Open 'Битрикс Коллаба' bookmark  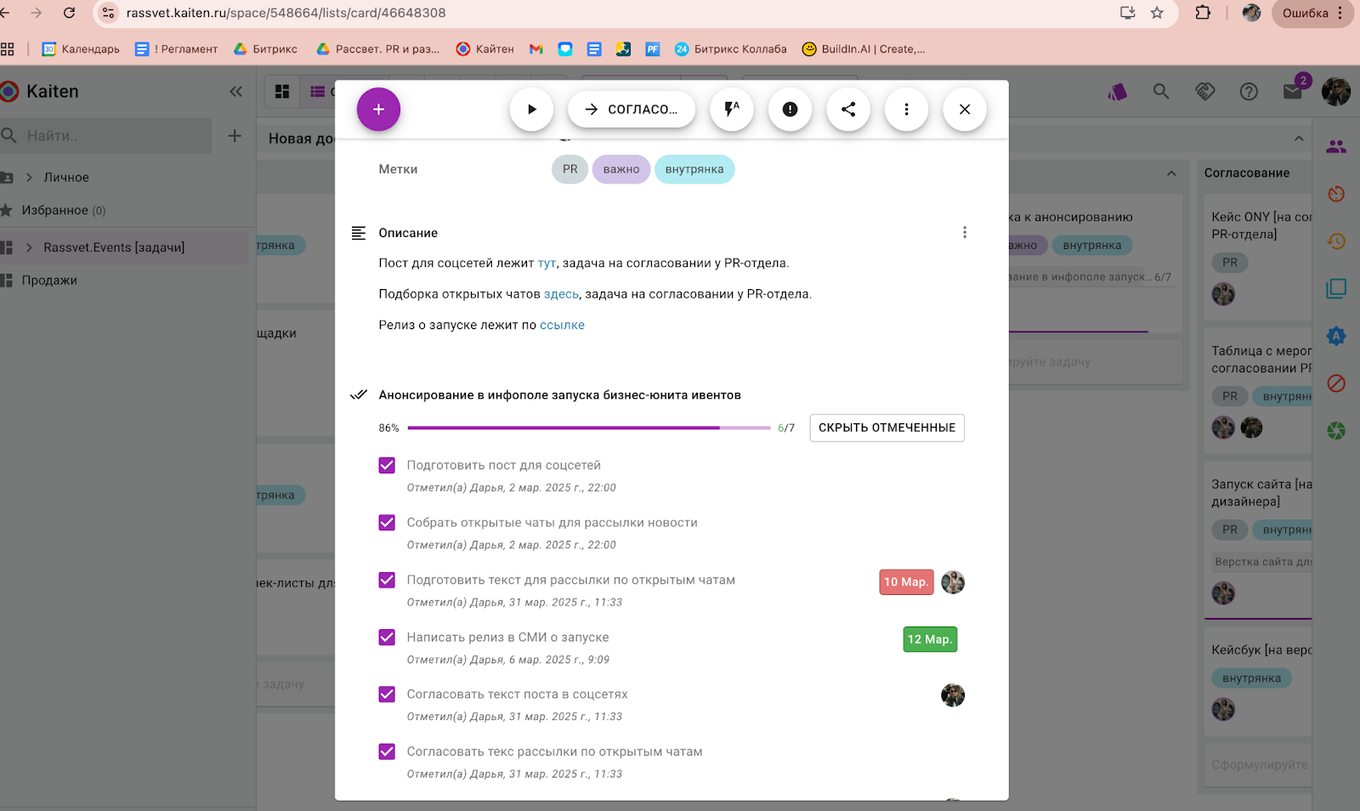[731, 48]
